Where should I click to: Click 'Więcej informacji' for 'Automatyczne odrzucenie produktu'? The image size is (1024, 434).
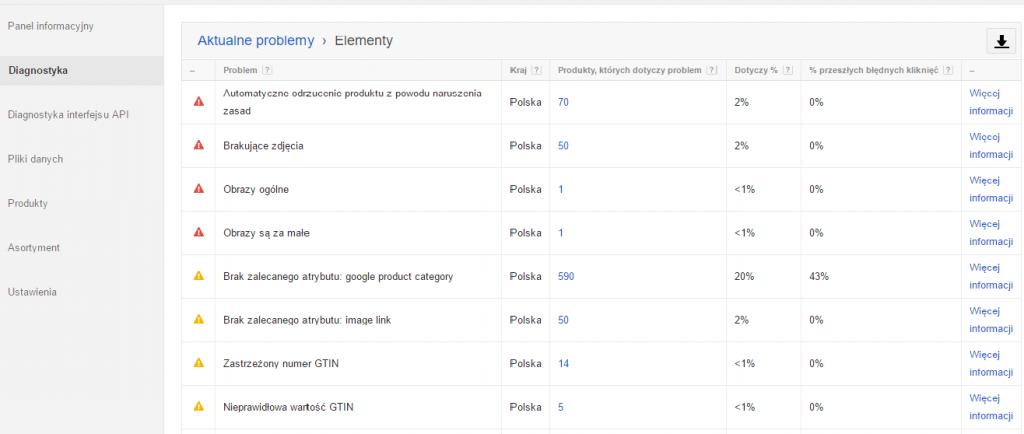coord(991,102)
